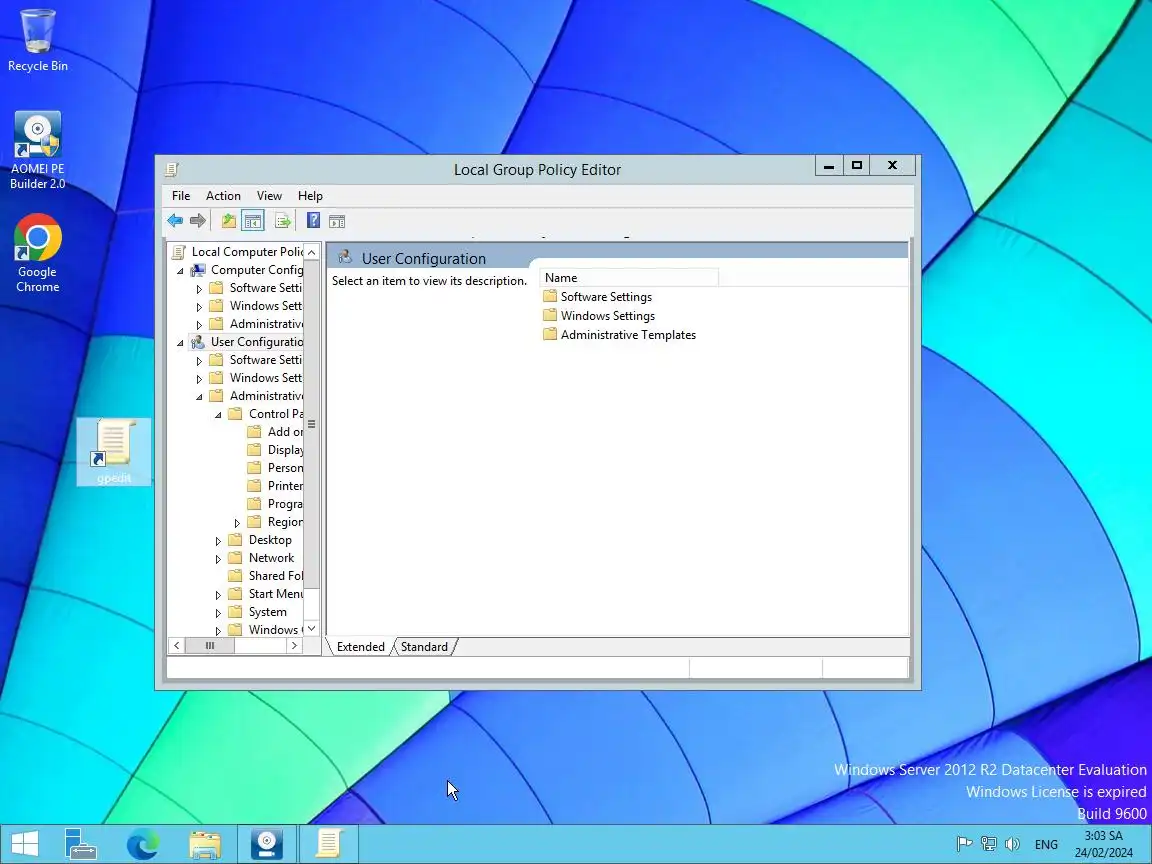Expand the Regional options tree node
Screen dimensions: 1152x864
[x=237, y=523]
